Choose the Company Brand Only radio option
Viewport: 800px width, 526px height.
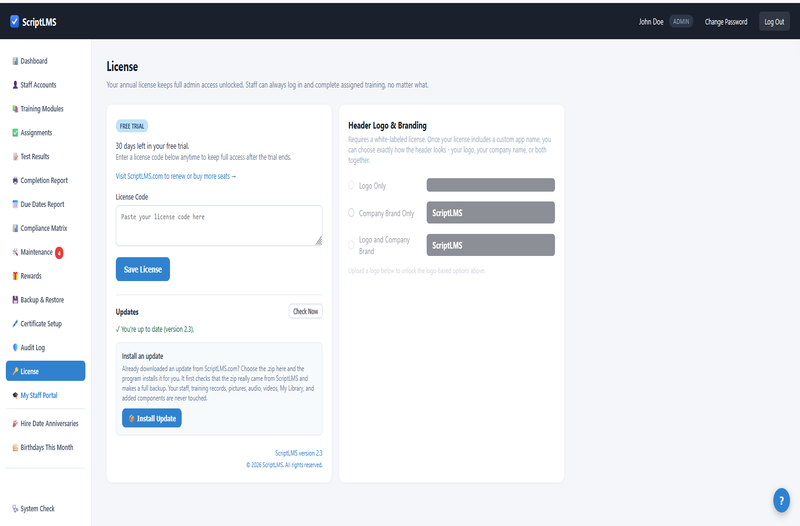[x=351, y=213]
